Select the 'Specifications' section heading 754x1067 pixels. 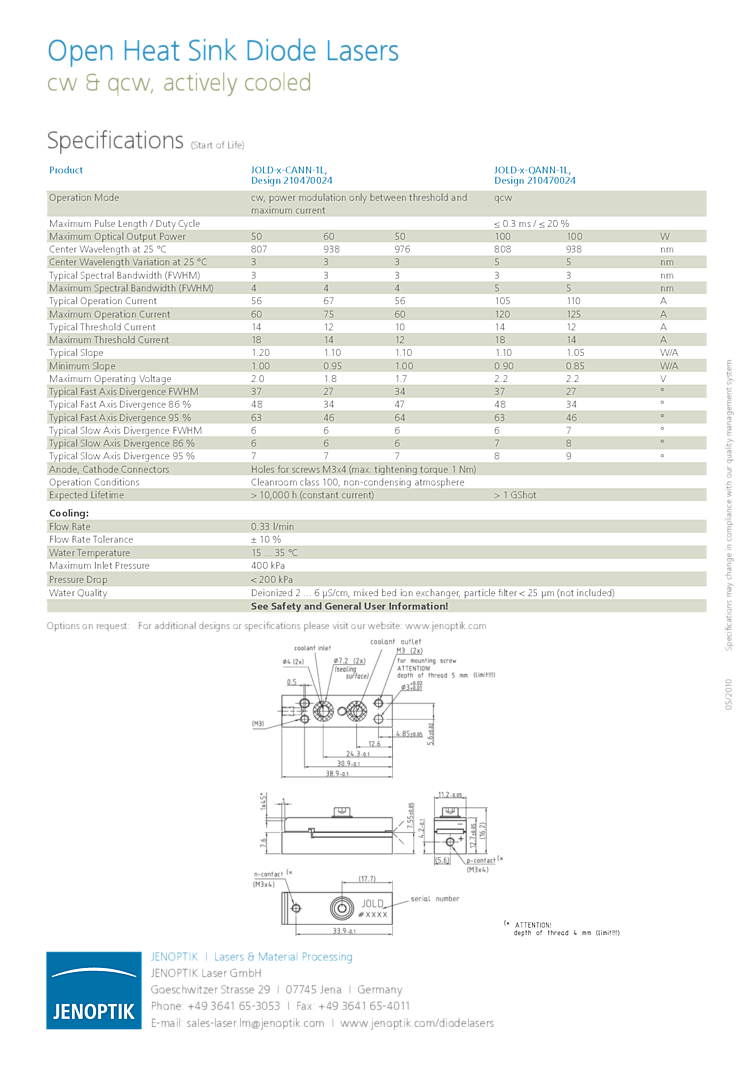tap(115, 141)
